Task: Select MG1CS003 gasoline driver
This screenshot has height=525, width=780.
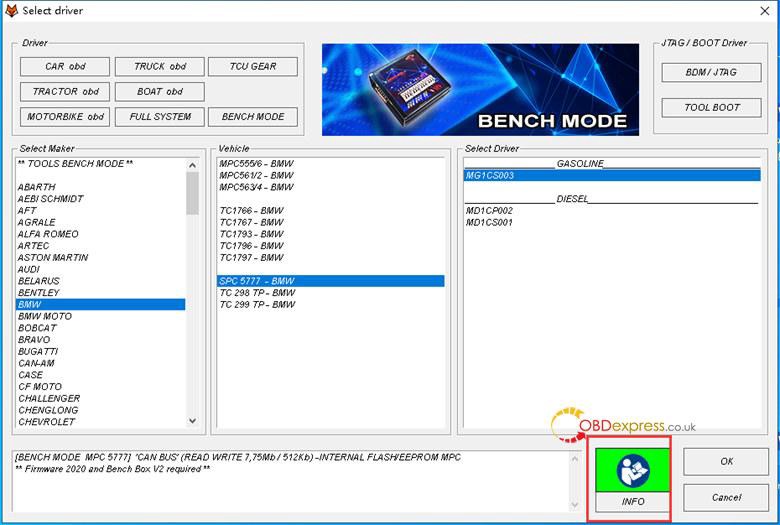Action: [x=612, y=175]
